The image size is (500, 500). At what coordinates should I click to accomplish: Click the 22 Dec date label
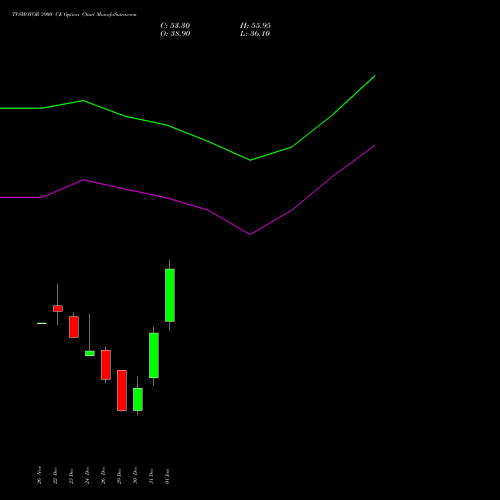[55, 475]
